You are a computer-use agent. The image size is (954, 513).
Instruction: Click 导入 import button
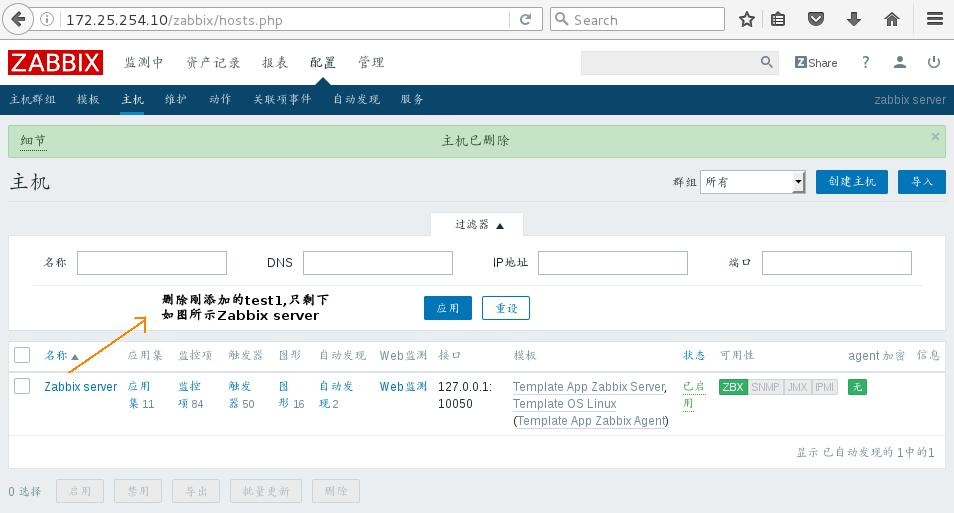922,182
